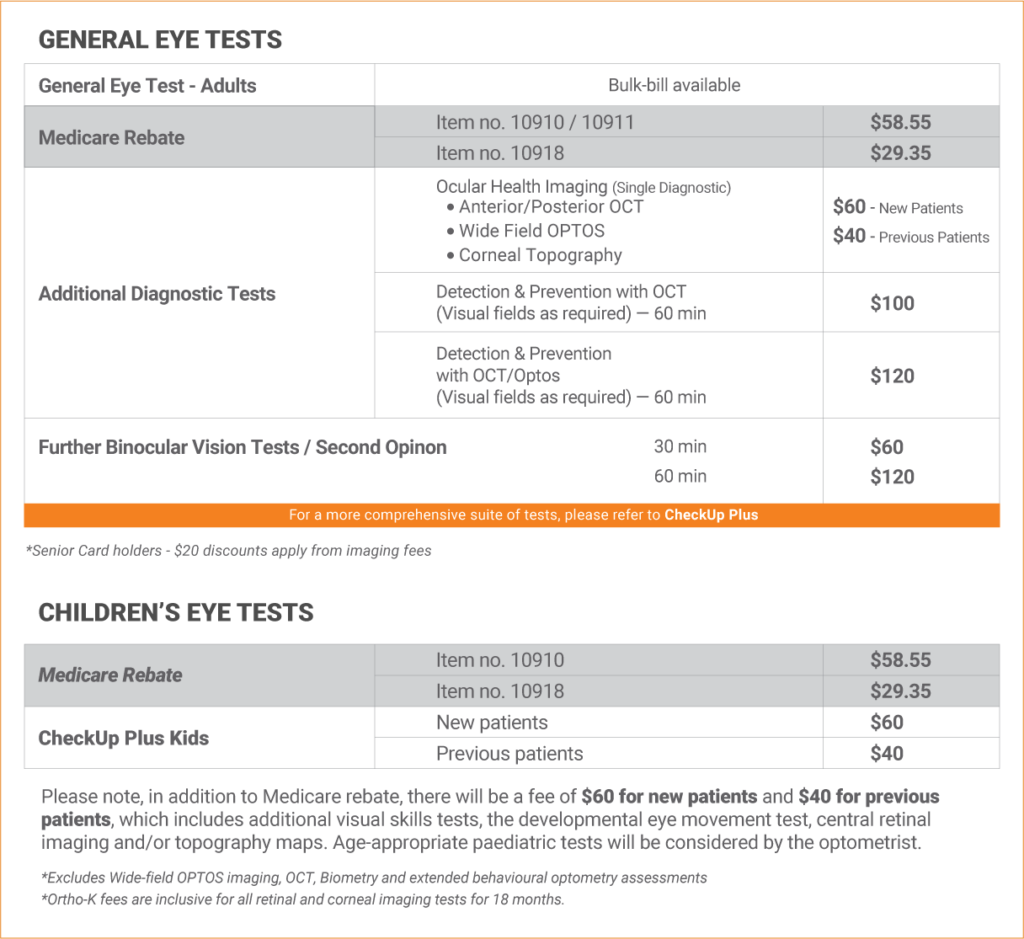The height and width of the screenshot is (939, 1024).
Task: Click the Wide Field OPTOS bullet
Action: [x=531, y=231]
